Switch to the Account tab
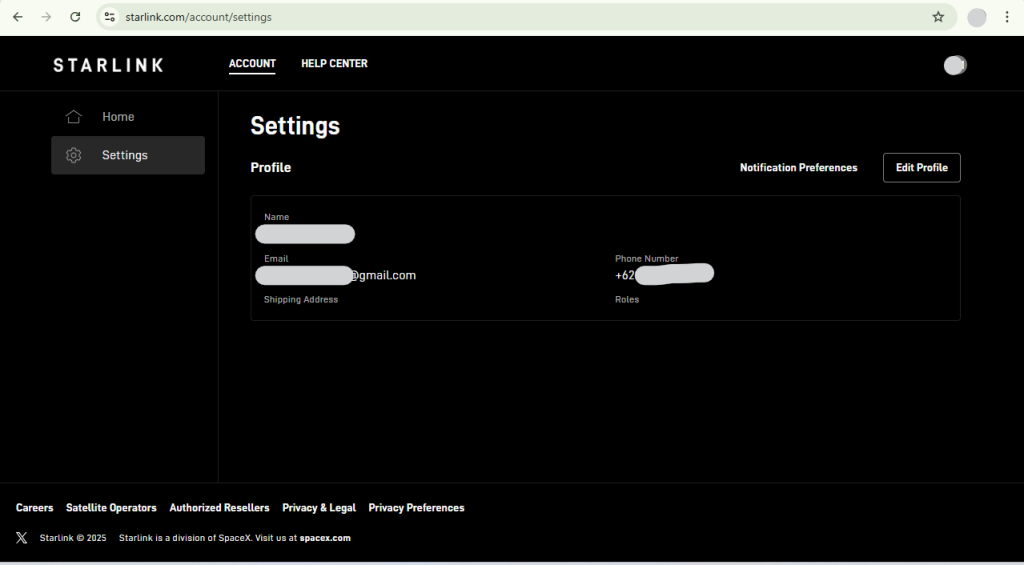 pos(252,64)
